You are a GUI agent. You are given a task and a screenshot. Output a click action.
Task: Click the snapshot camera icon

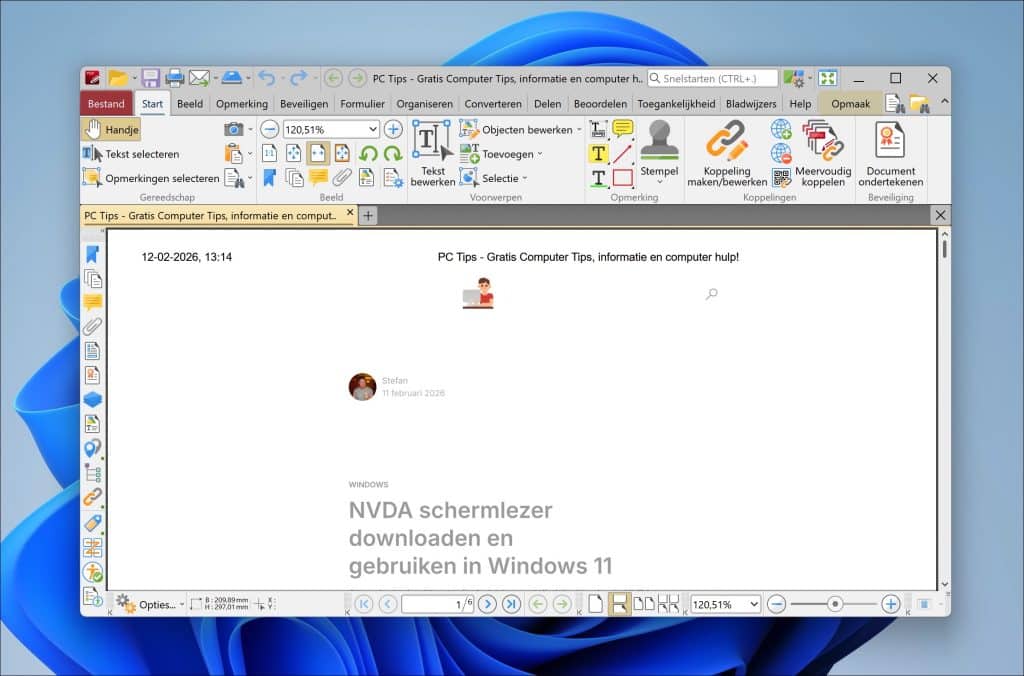[236, 128]
